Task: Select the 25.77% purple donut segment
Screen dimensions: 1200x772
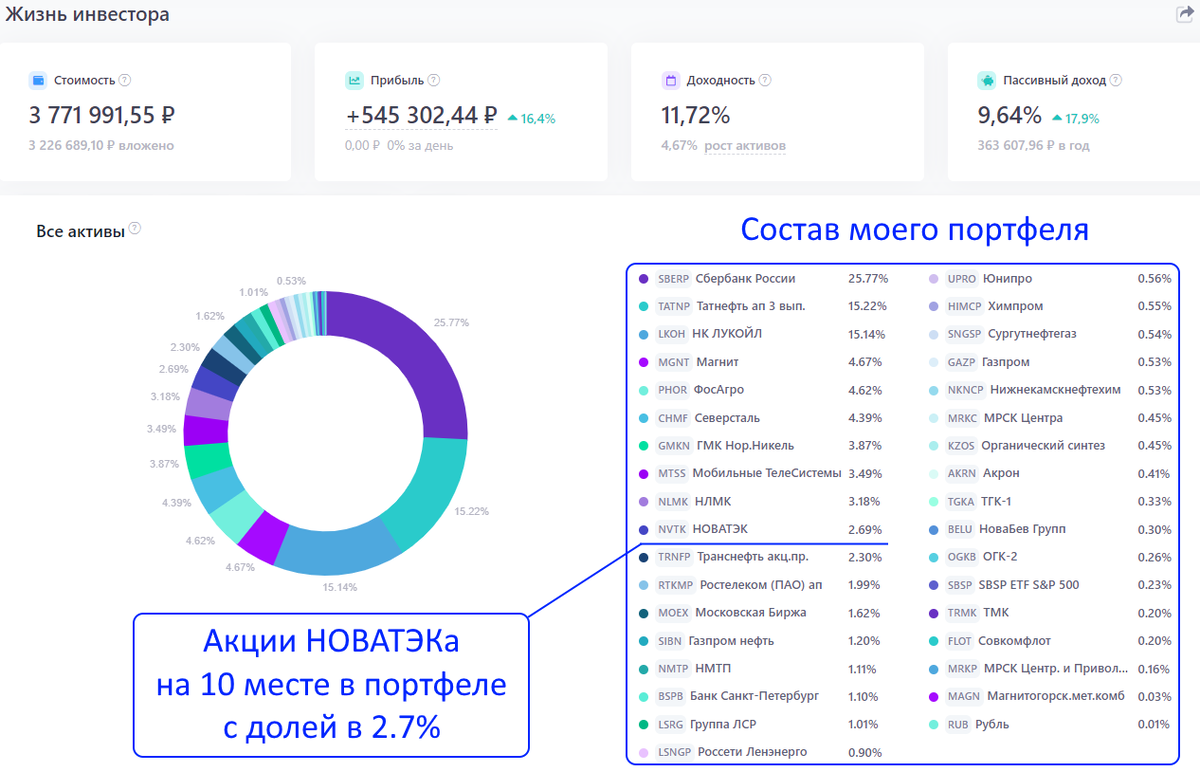Action: pos(412,350)
